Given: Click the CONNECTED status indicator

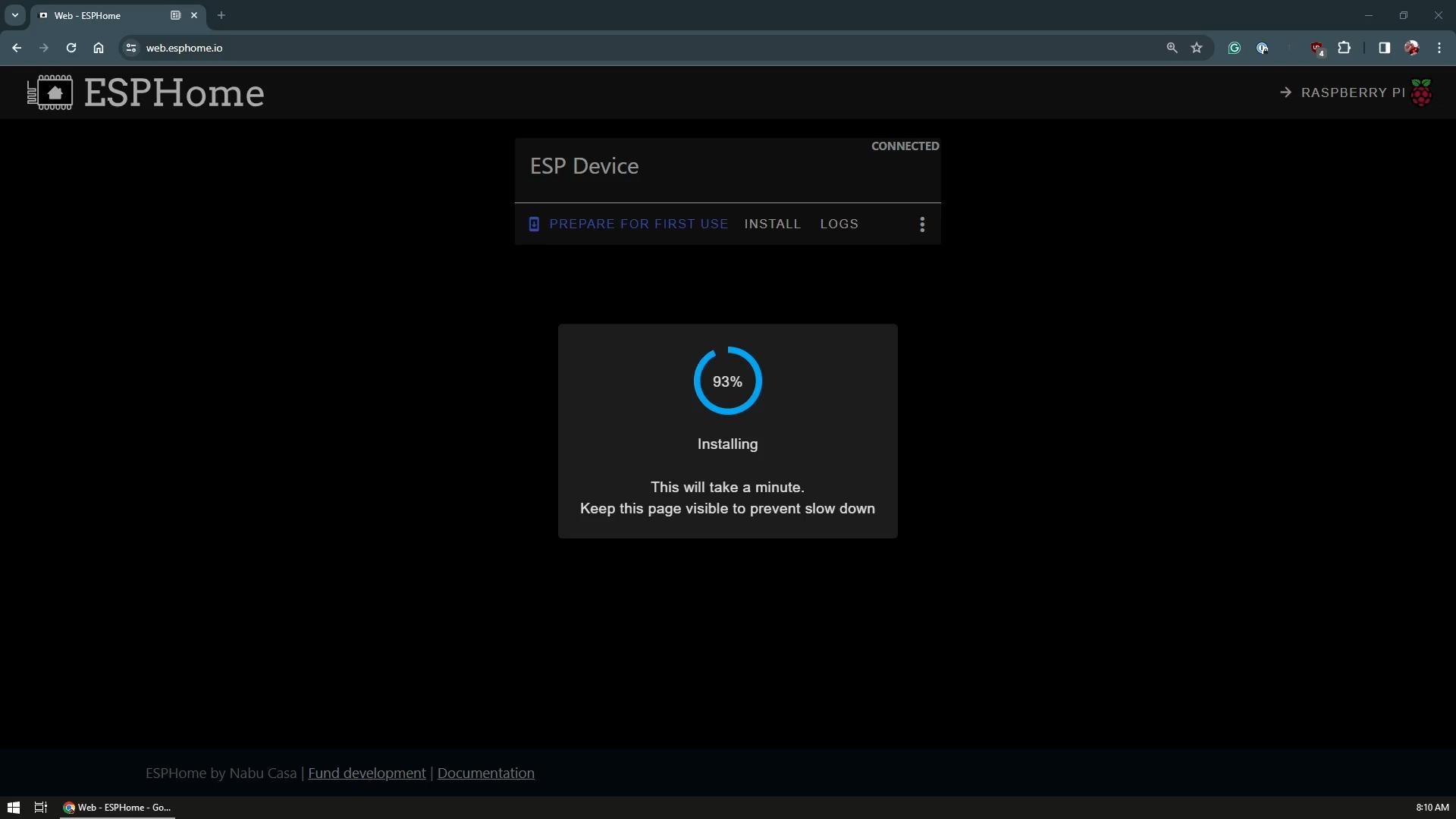Looking at the screenshot, I should point(905,146).
